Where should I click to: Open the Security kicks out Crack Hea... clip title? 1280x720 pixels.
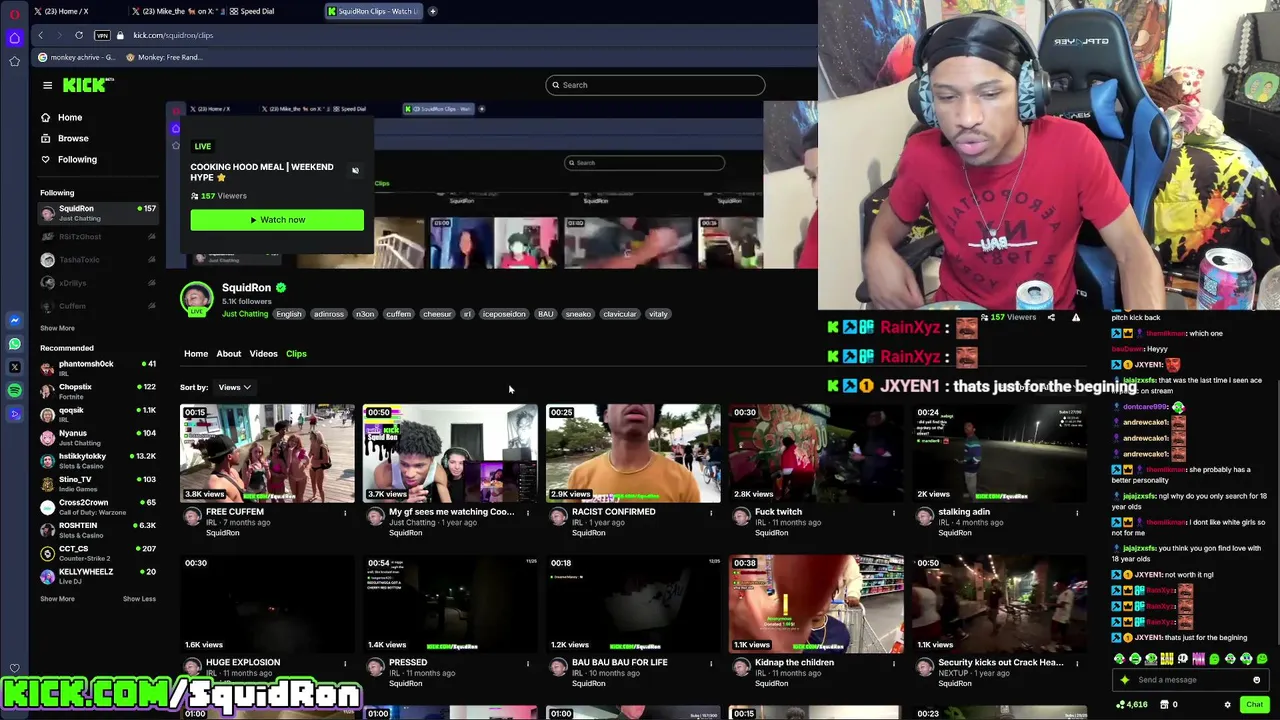tap(1000, 662)
